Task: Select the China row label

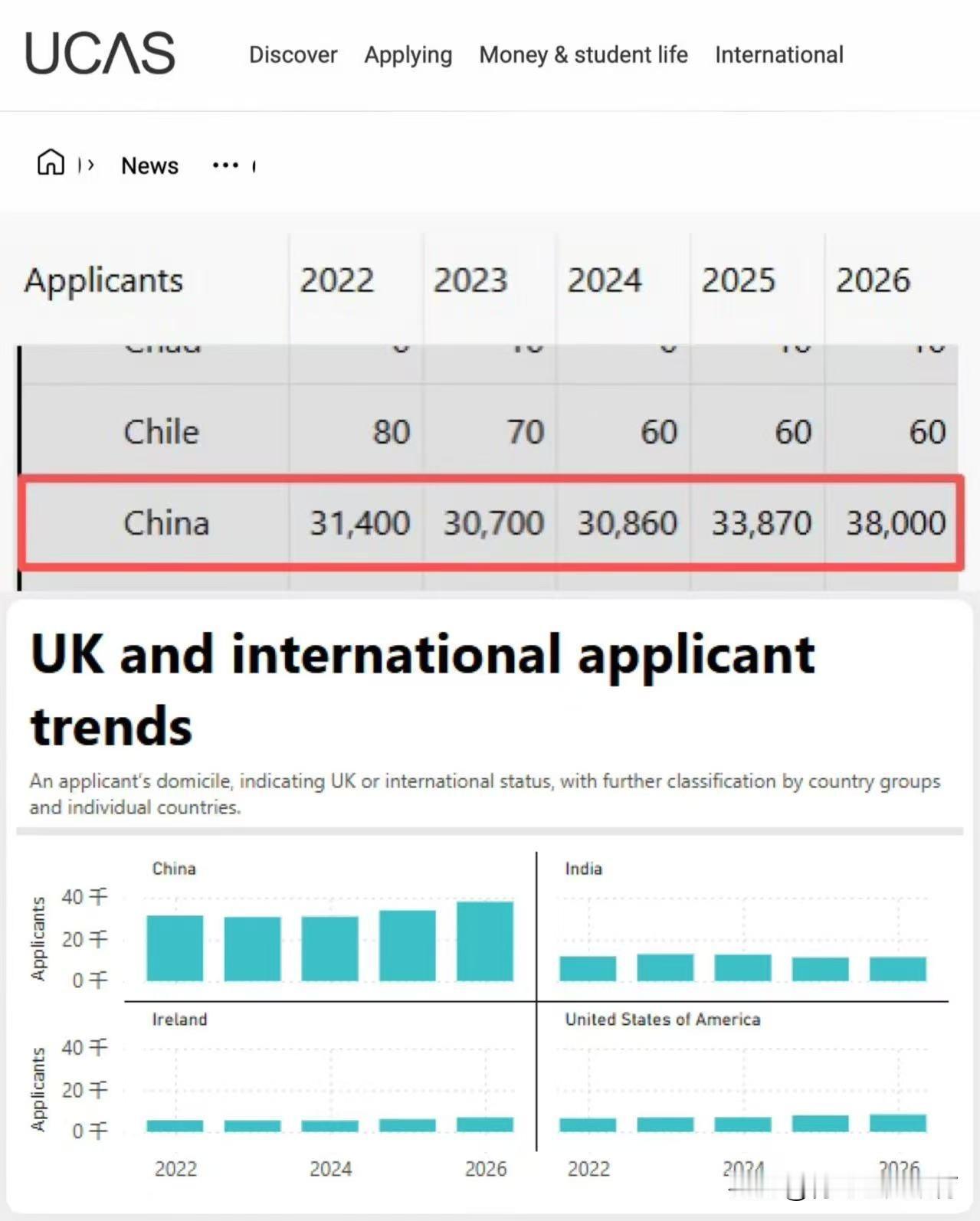Action: point(166,523)
